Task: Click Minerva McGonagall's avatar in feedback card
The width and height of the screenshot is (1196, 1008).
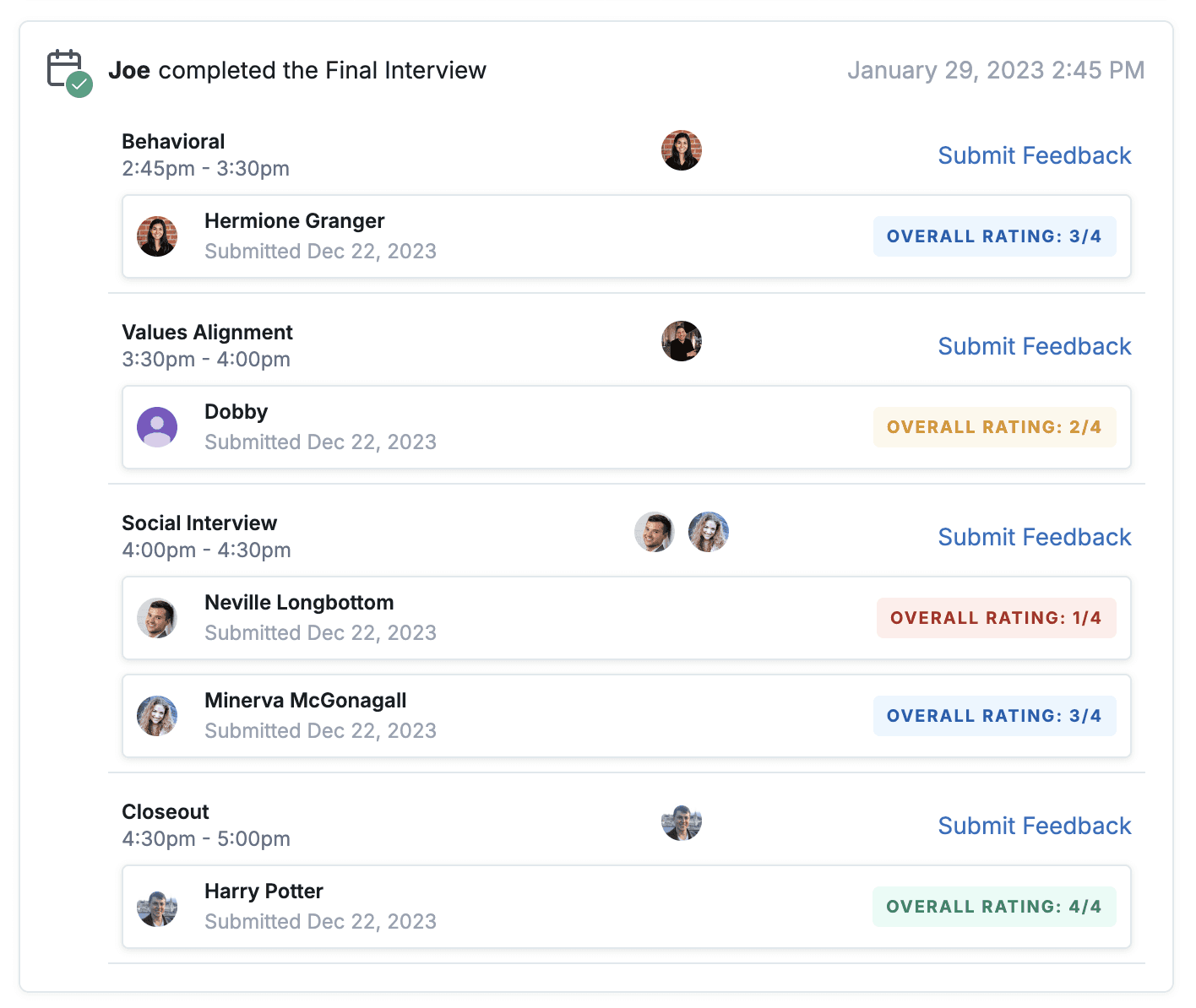Action: pos(157,716)
